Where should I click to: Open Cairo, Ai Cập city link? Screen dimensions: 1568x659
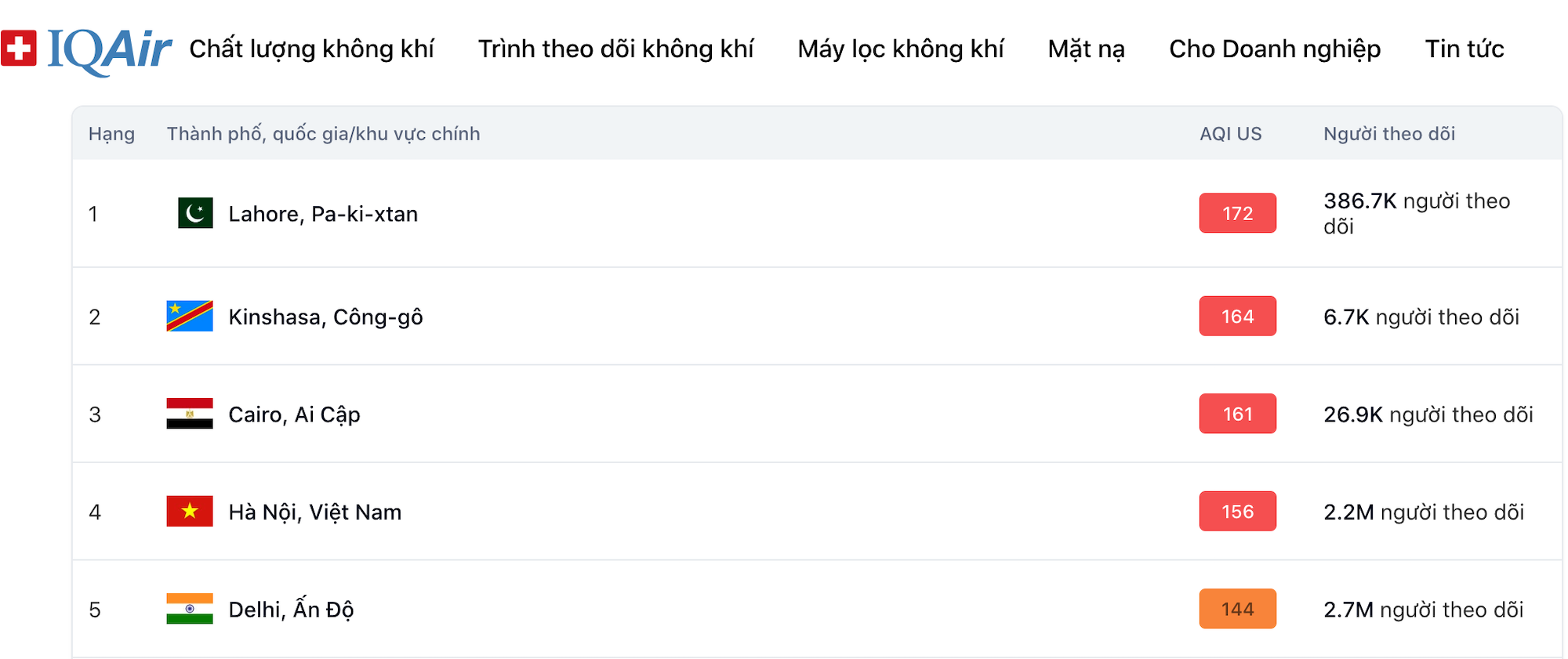pyautogui.click(x=294, y=415)
